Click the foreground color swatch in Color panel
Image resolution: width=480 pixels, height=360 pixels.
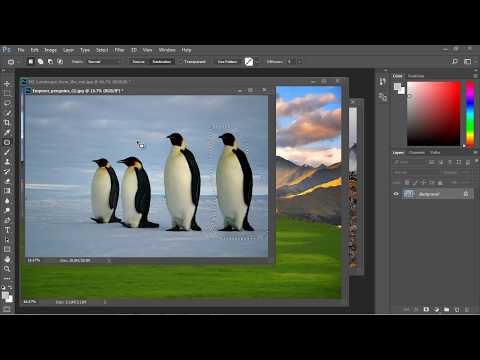[397, 87]
